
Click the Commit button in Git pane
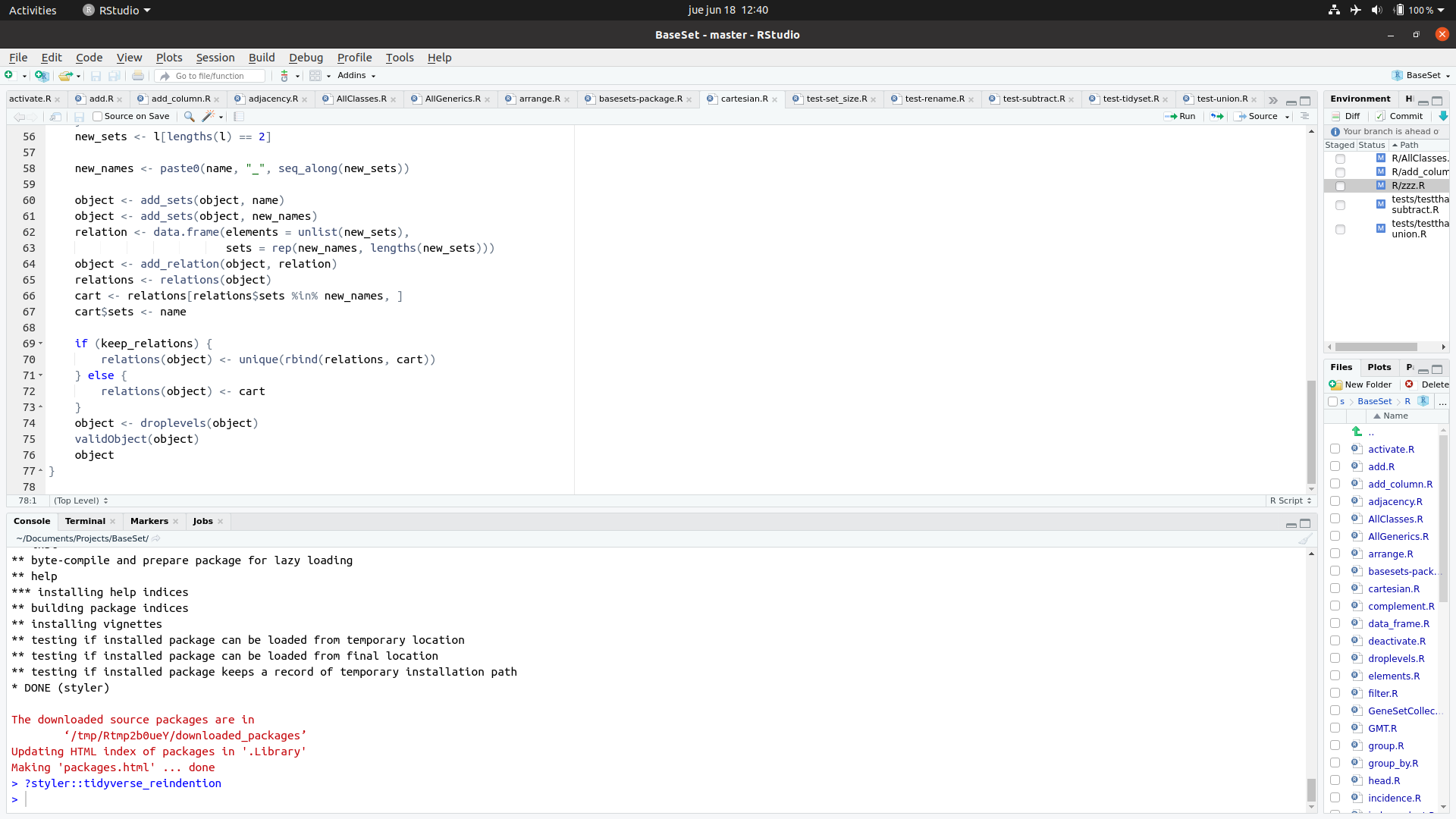1399,116
